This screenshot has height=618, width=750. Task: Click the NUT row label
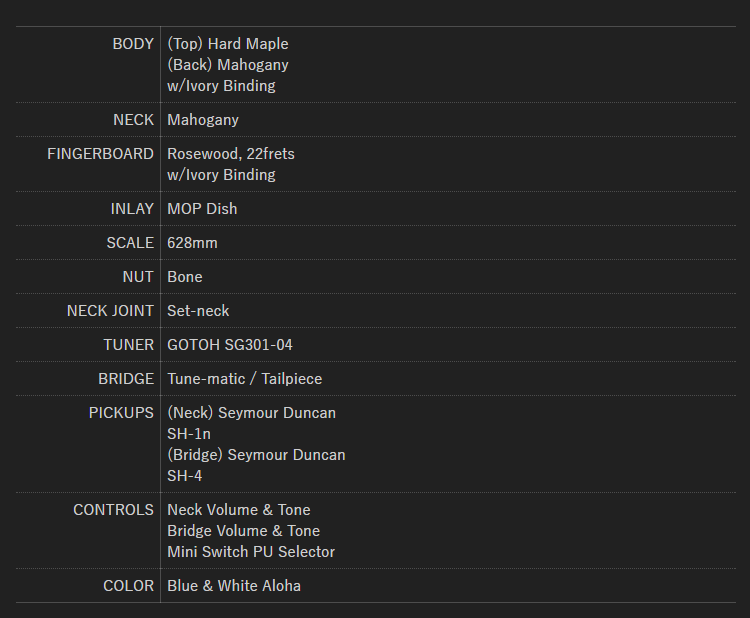point(138,277)
